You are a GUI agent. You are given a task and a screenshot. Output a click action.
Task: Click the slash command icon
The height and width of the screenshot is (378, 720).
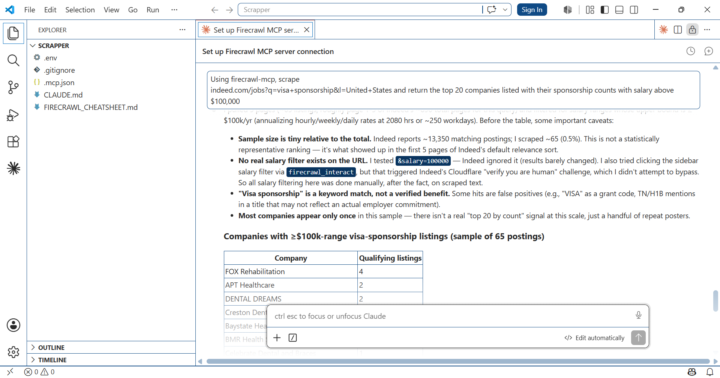(292, 338)
